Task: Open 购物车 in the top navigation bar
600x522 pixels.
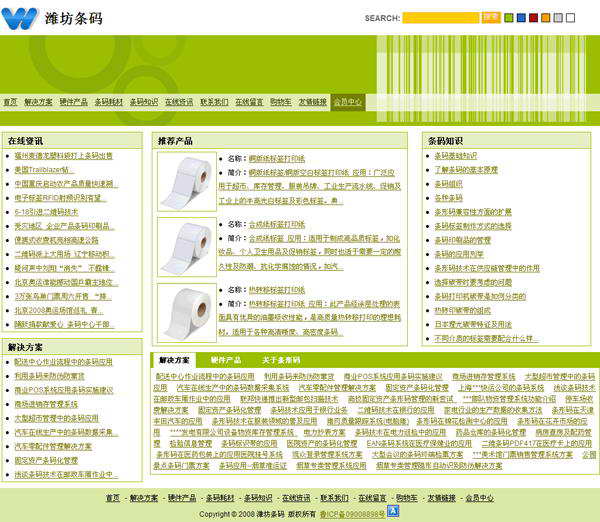Action: (x=281, y=102)
